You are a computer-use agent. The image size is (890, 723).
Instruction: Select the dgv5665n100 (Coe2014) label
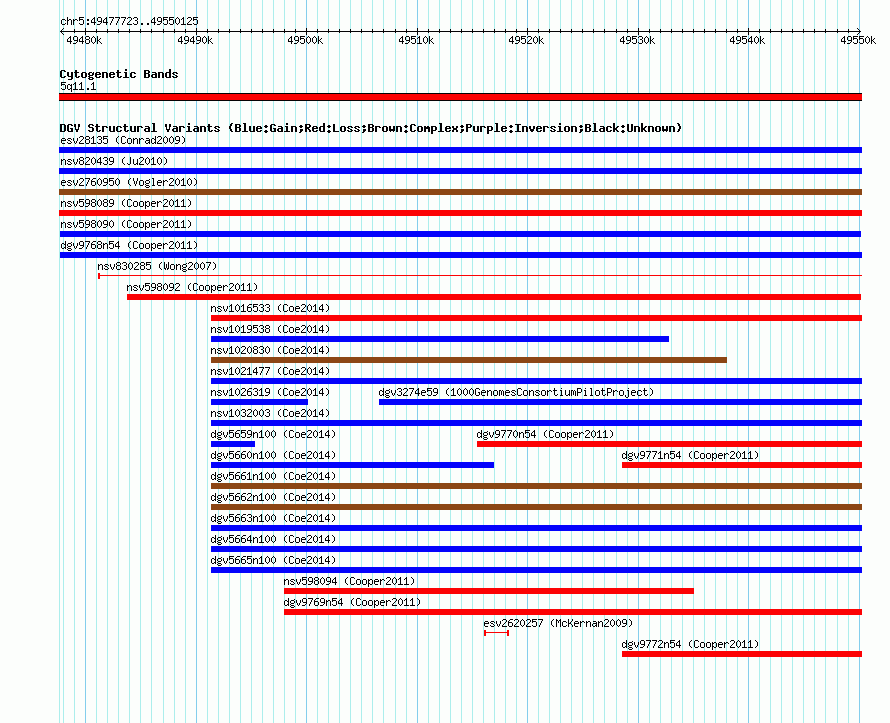click(x=273, y=560)
